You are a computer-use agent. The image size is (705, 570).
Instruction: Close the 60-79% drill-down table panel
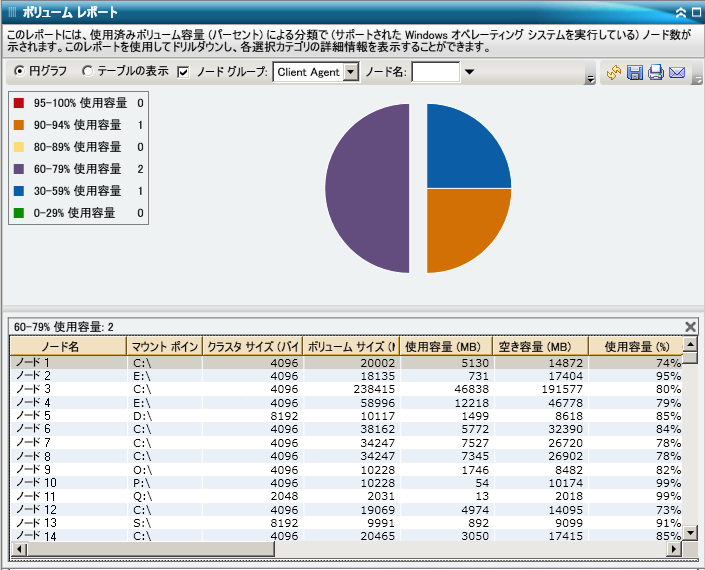coord(690,326)
